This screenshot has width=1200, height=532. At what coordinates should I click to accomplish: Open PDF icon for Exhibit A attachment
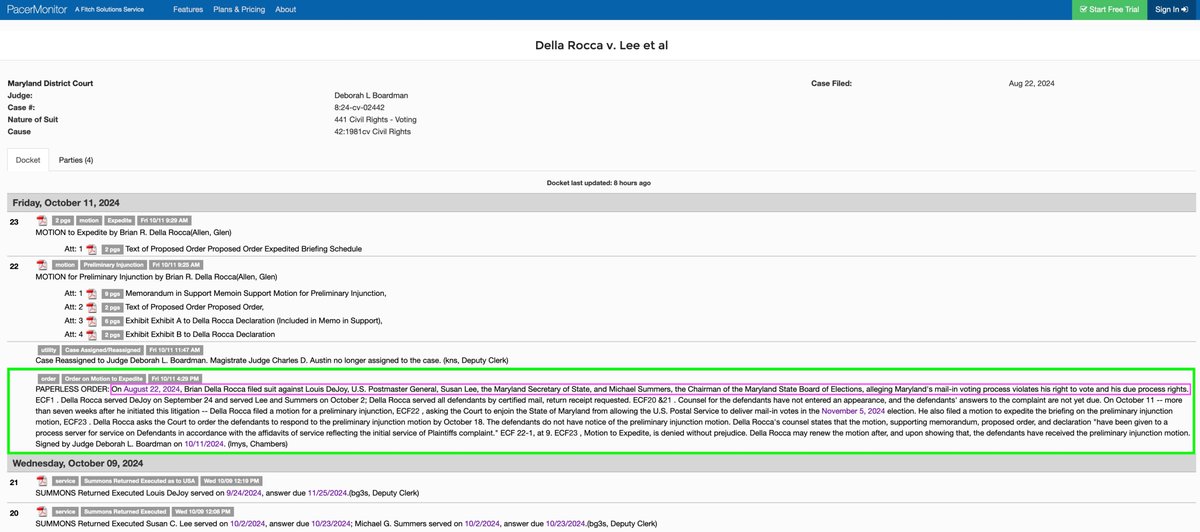(x=92, y=322)
